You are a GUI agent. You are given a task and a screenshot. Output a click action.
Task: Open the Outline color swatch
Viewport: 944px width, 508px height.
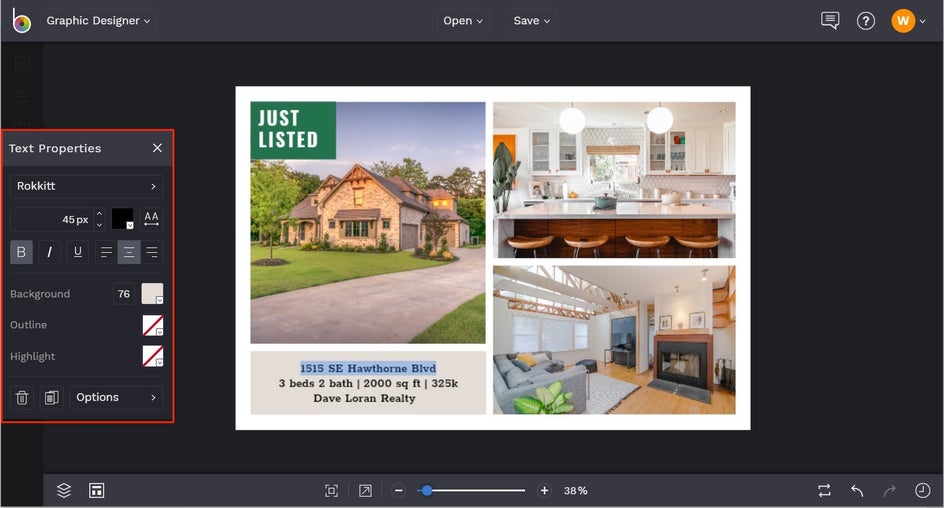point(152,325)
